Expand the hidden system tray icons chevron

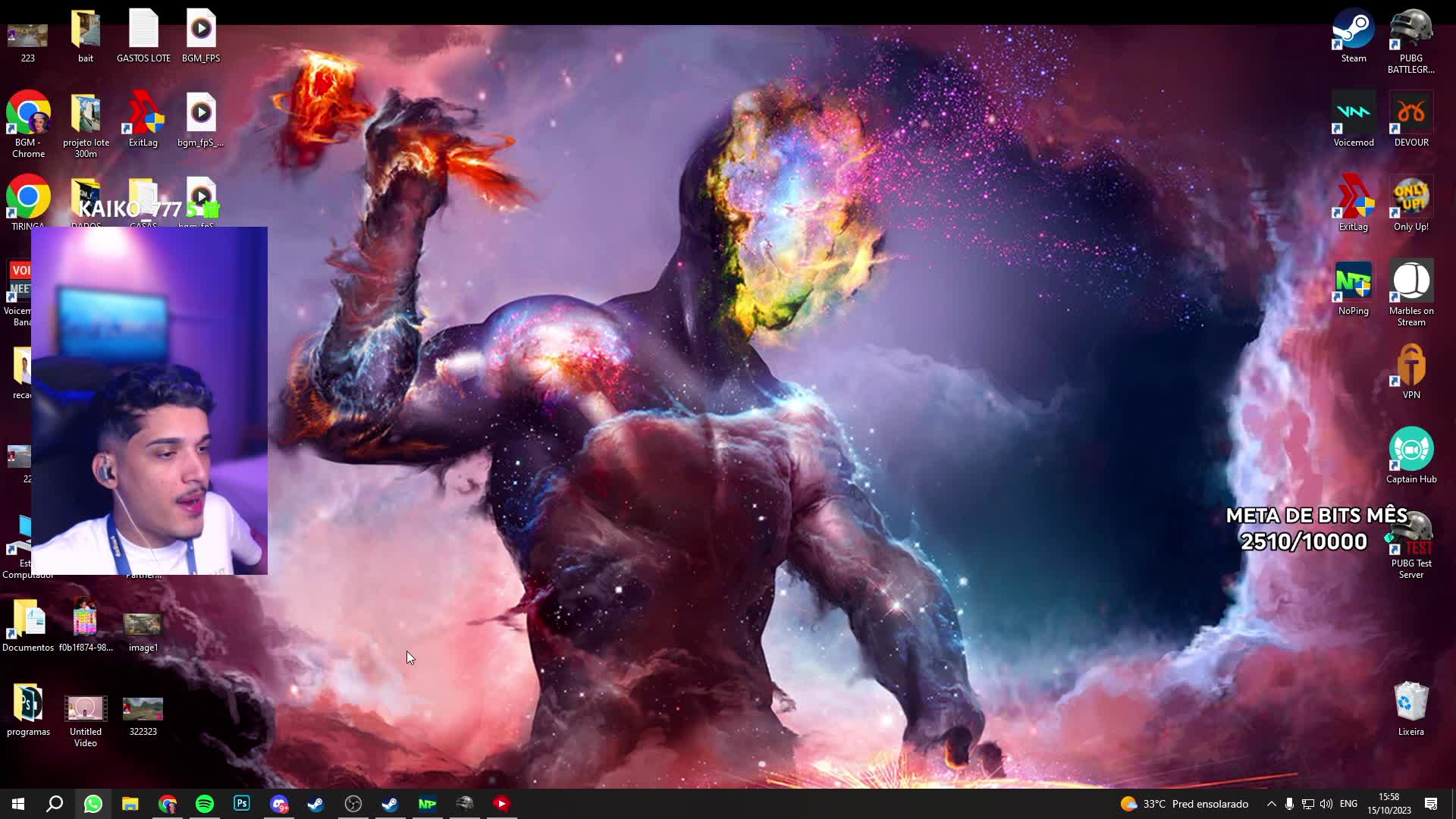[1272, 804]
